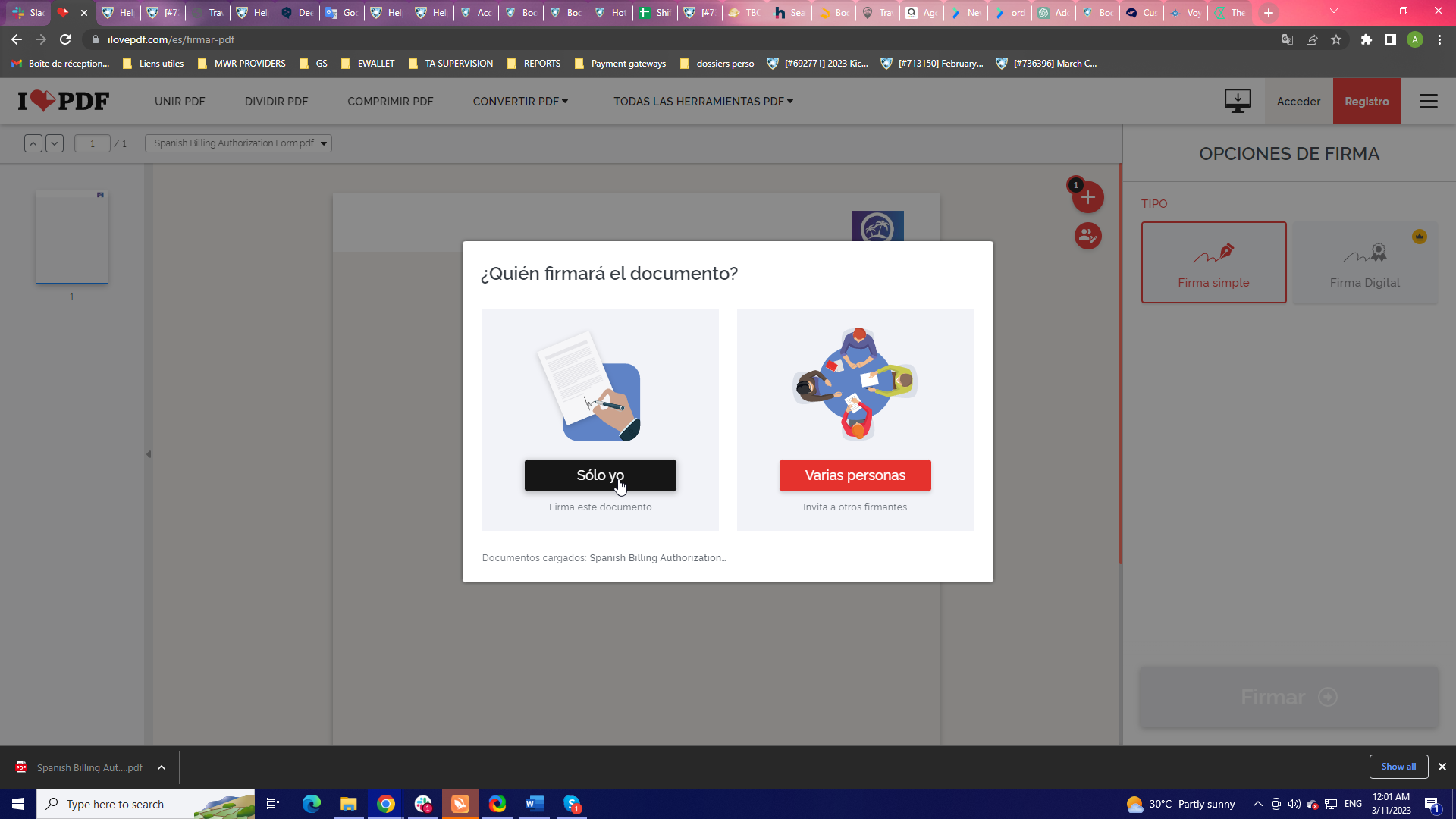Expand the CONVERTIR PDF dropdown
Viewport: 1456px width, 819px height.
pyautogui.click(x=520, y=102)
